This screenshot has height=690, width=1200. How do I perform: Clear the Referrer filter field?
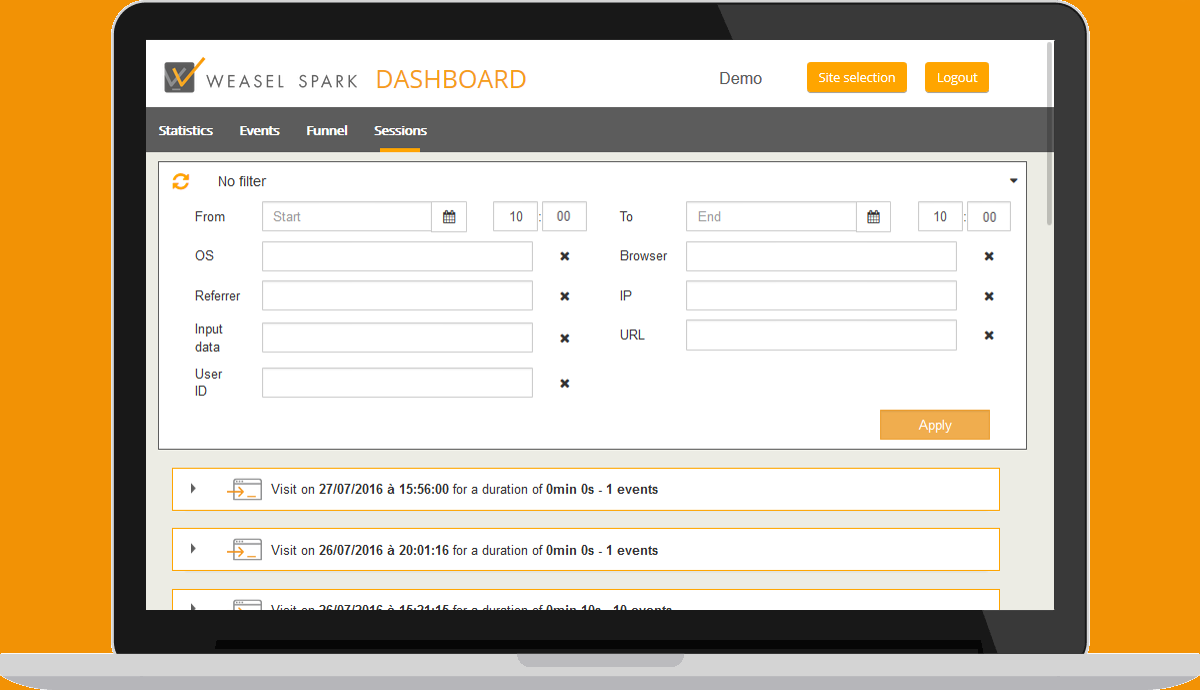564,296
